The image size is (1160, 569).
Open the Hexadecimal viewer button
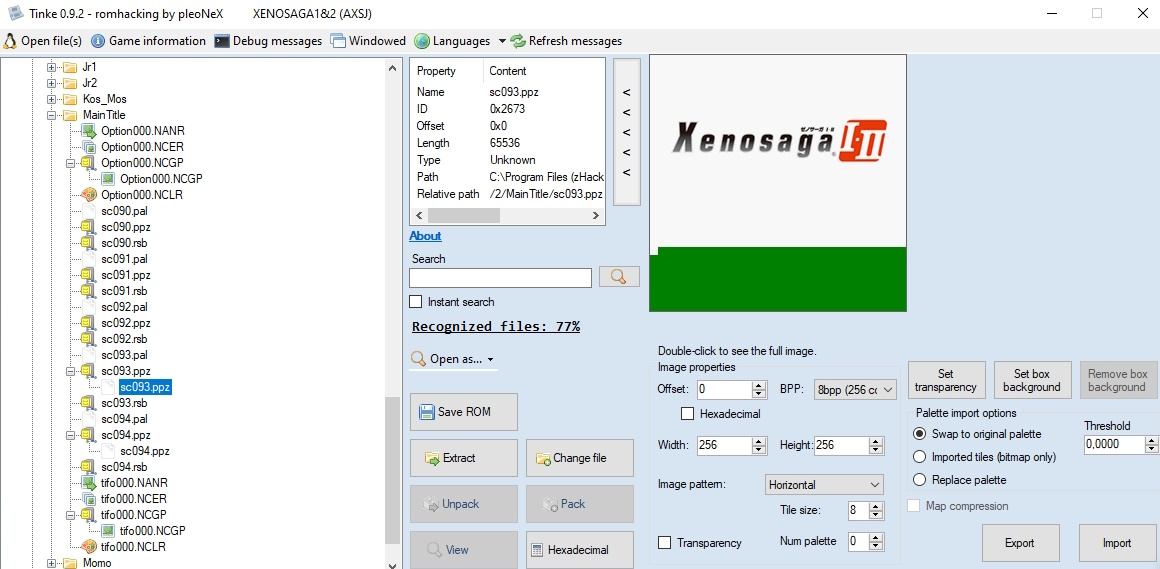580,550
